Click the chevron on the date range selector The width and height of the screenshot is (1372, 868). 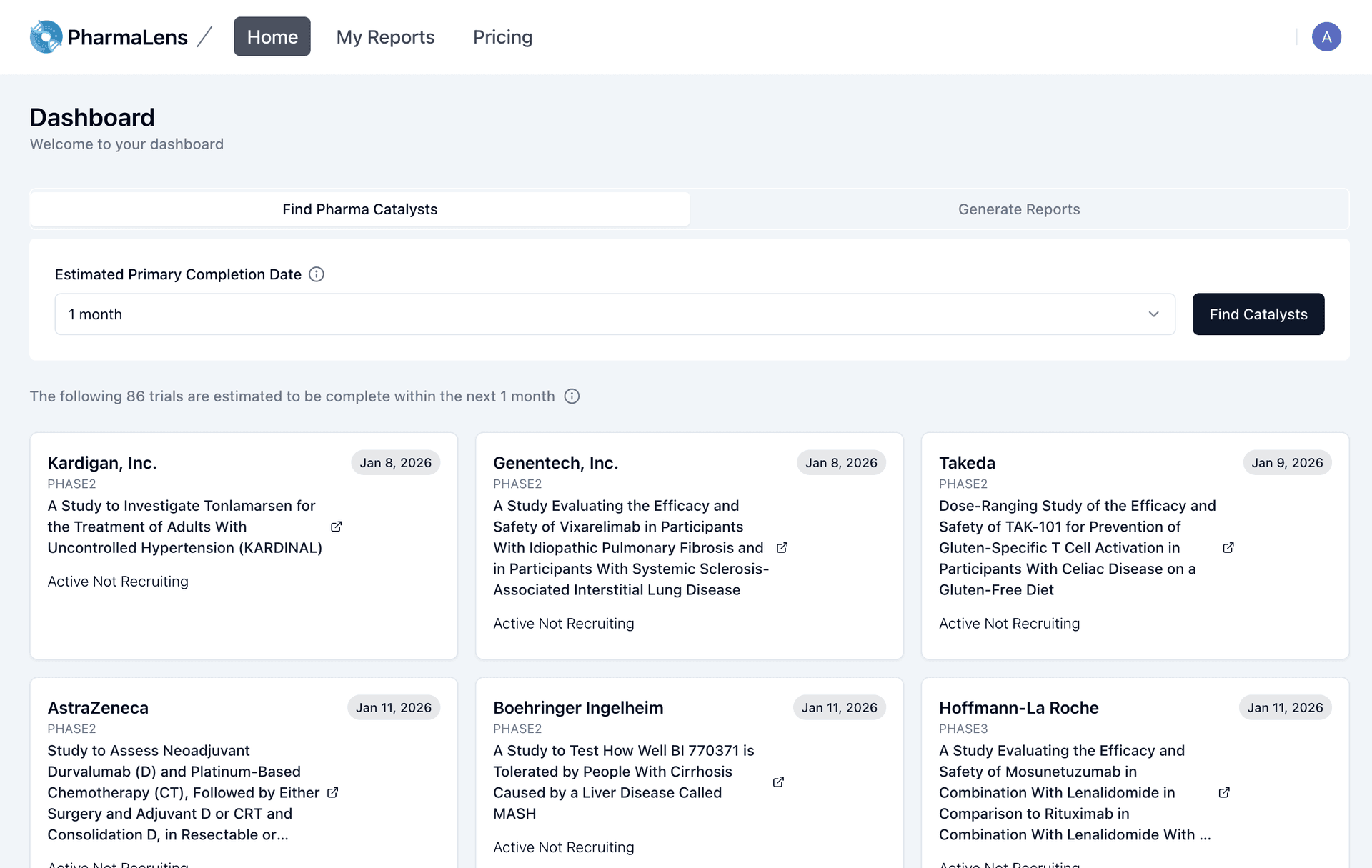[x=1153, y=314]
